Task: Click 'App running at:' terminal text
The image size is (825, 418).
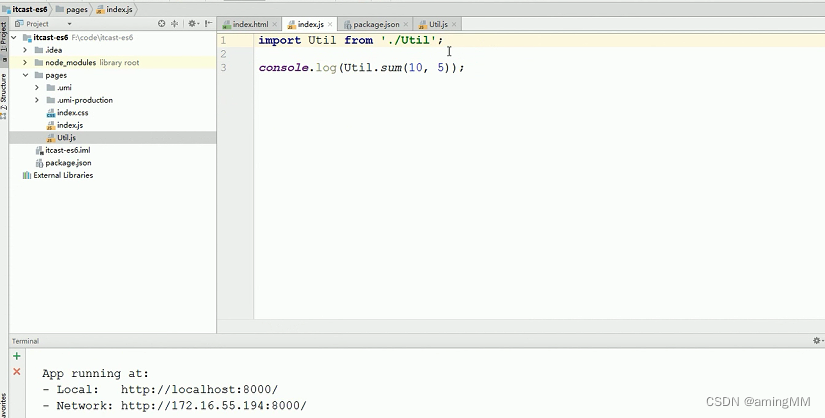Action: (95, 373)
